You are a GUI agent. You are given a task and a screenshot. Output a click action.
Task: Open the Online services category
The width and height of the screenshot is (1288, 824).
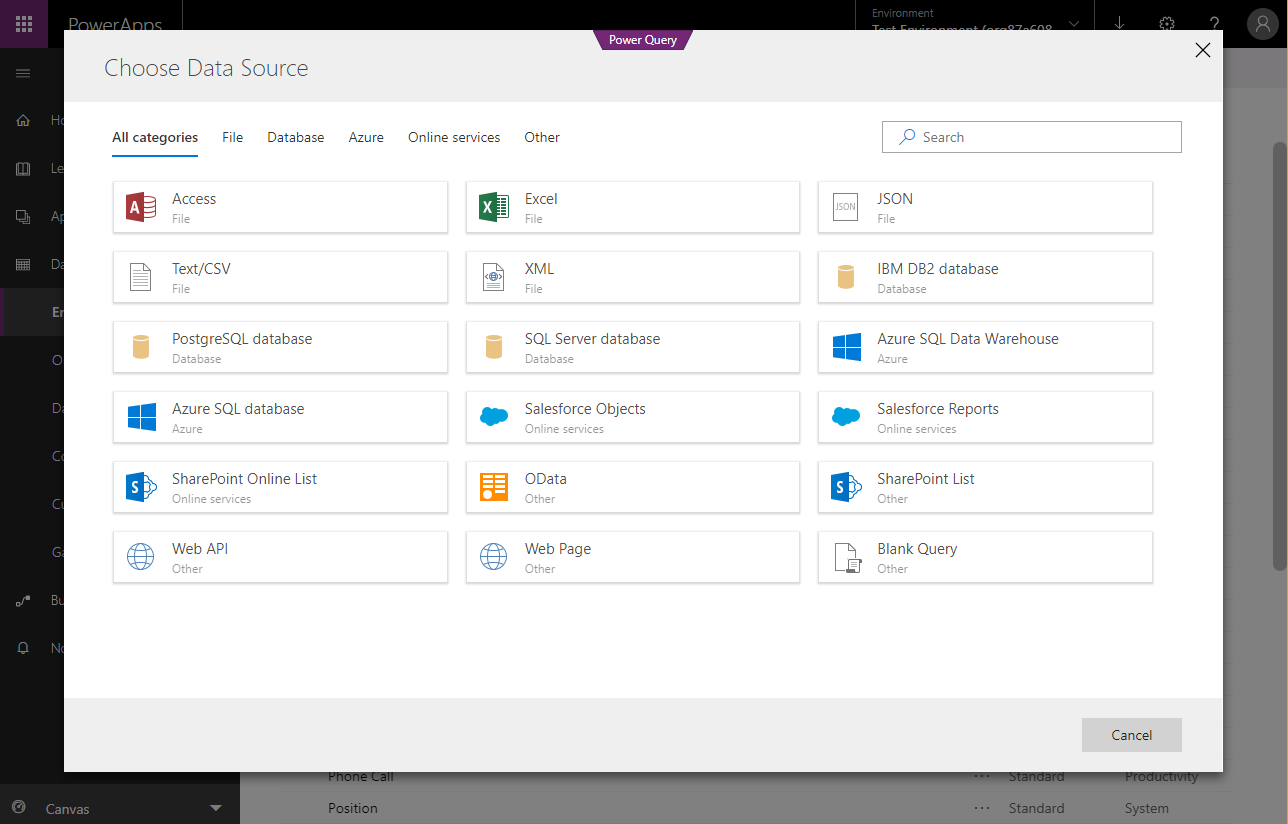[453, 137]
